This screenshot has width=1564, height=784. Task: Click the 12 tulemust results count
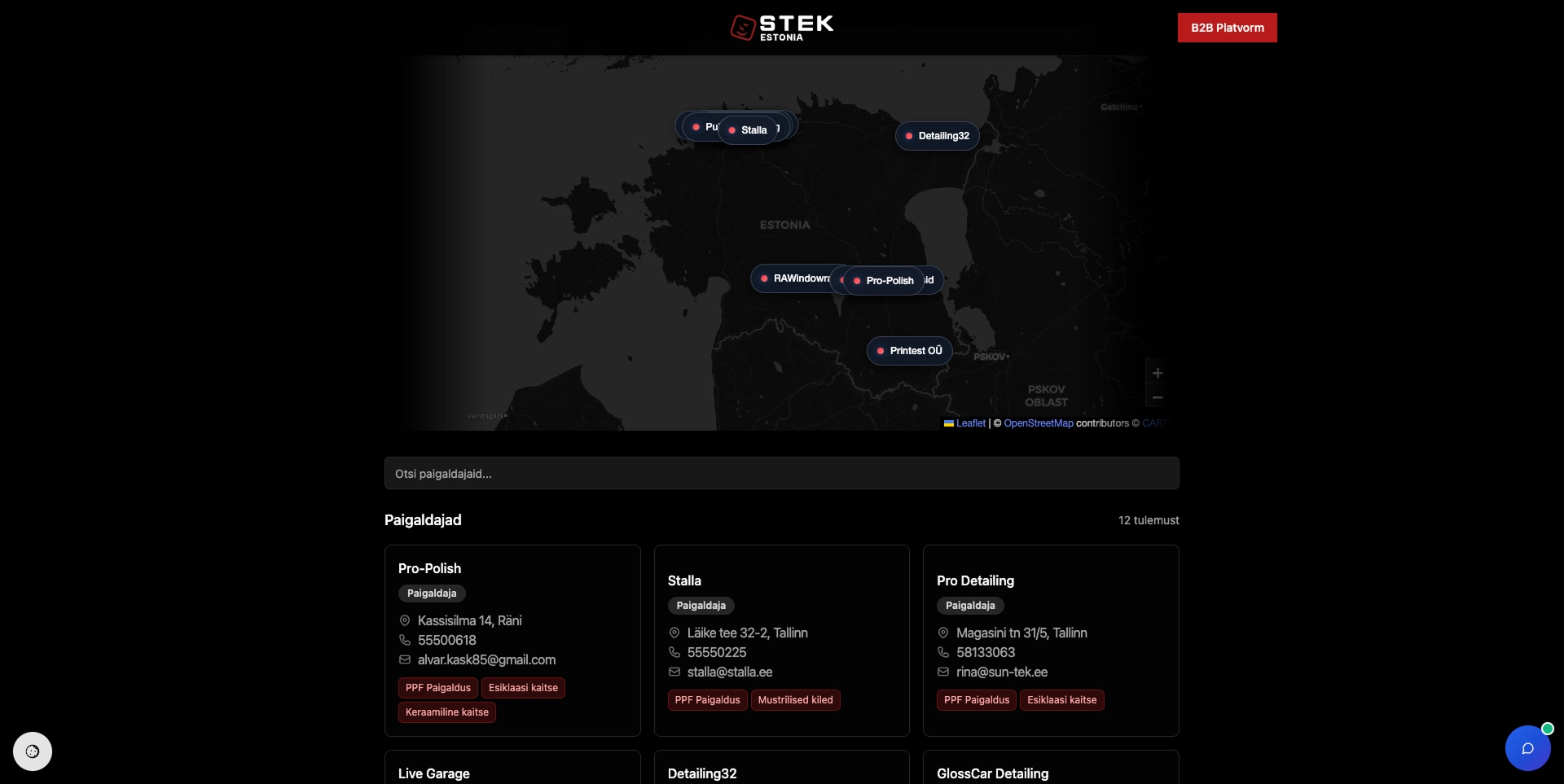[1149, 520]
